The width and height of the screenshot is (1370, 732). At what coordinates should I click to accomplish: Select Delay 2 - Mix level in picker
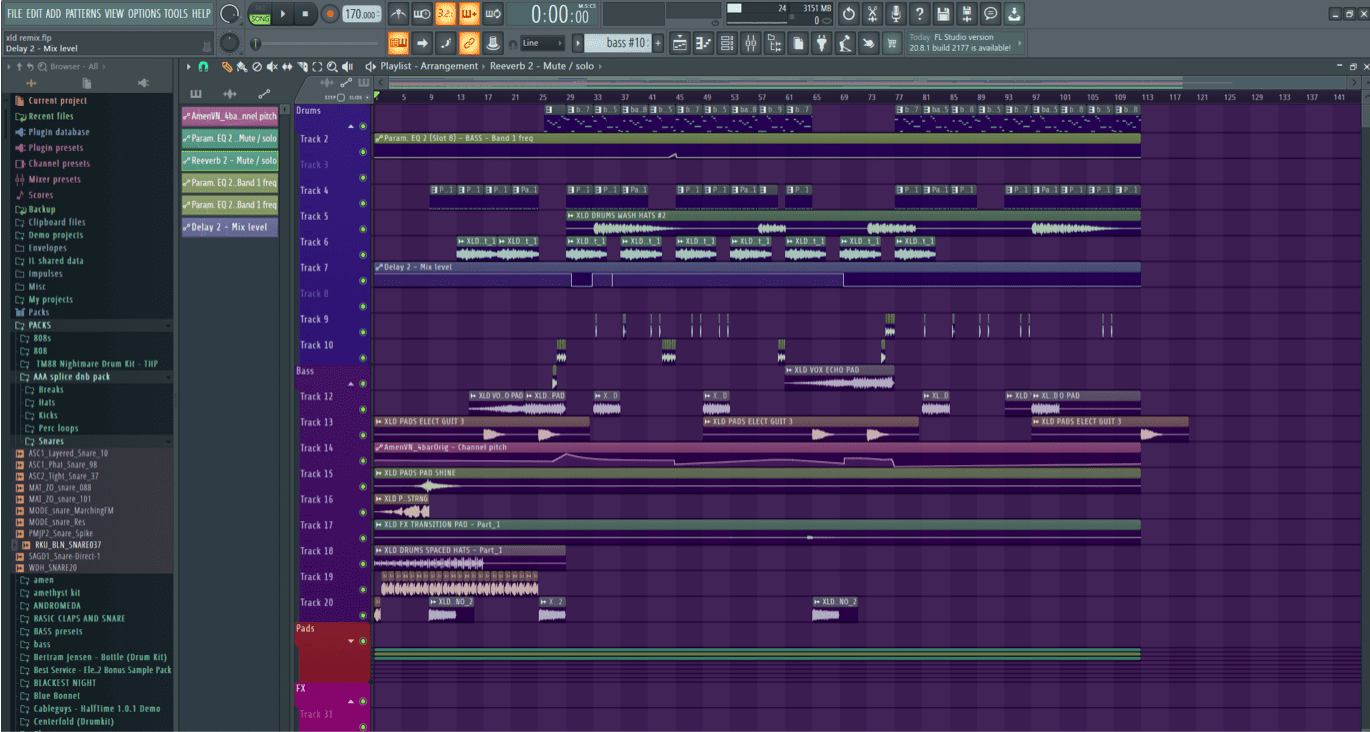click(x=229, y=227)
